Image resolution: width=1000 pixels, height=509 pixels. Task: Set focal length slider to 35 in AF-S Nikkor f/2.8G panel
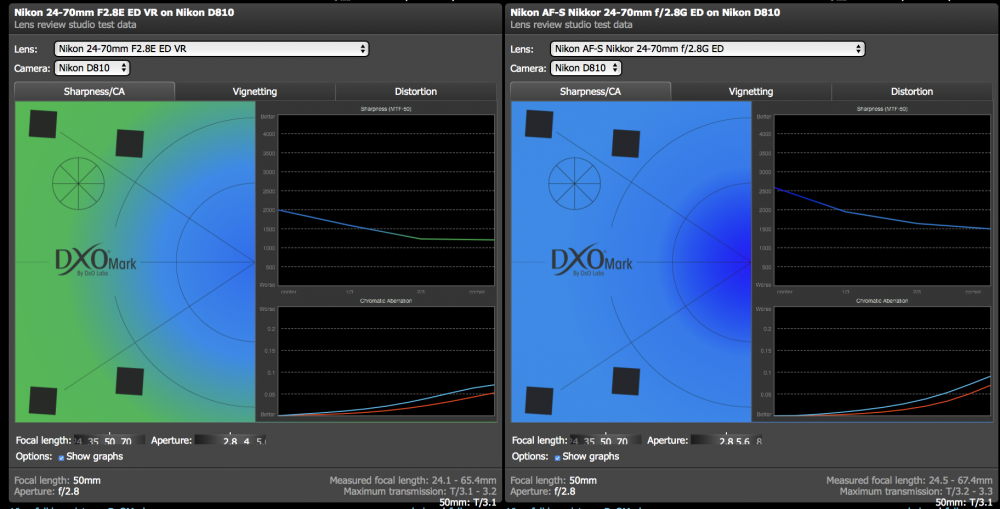(x=589, y=441)
